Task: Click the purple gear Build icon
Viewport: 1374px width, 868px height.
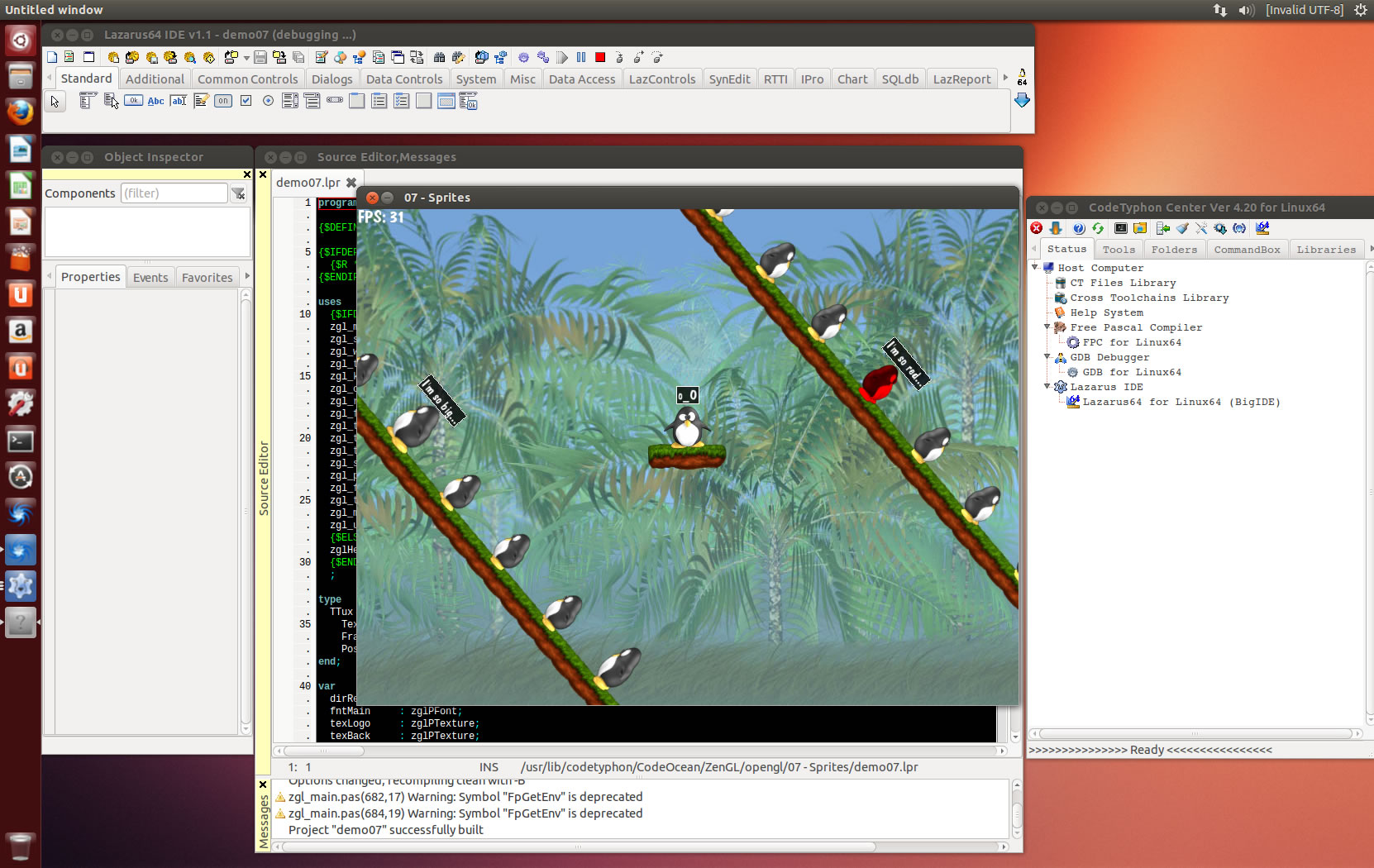Action: click(523, 57)
